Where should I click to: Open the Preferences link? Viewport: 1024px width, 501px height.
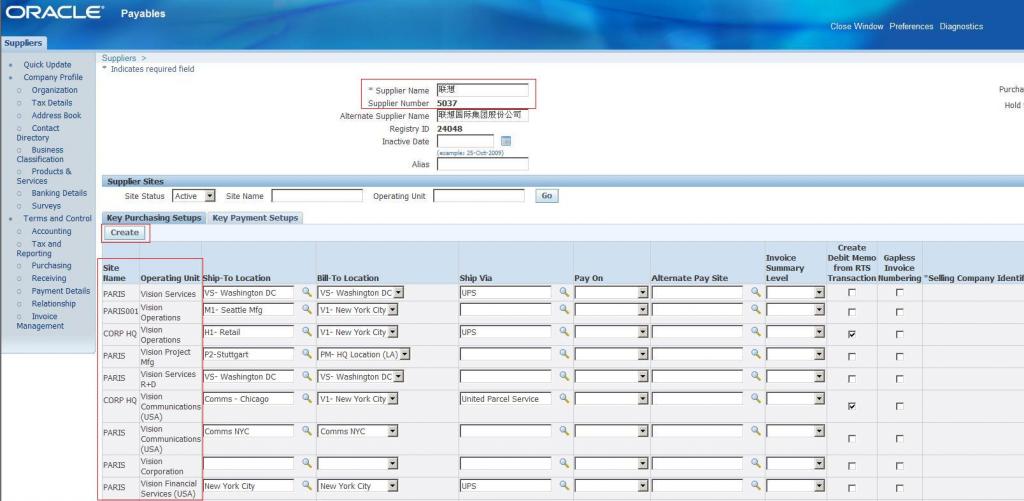[911, 26]
